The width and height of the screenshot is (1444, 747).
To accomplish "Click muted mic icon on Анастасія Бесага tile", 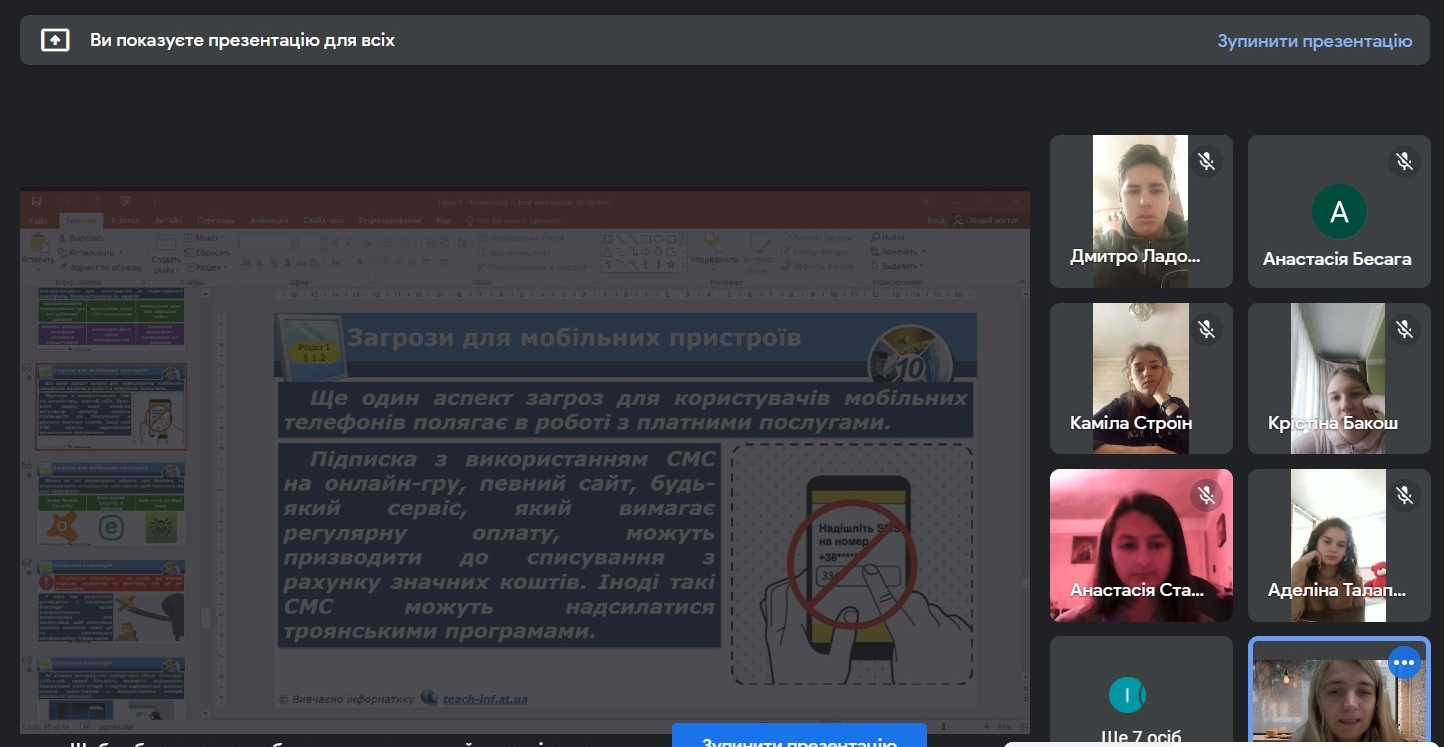I will pos(1404,161).
